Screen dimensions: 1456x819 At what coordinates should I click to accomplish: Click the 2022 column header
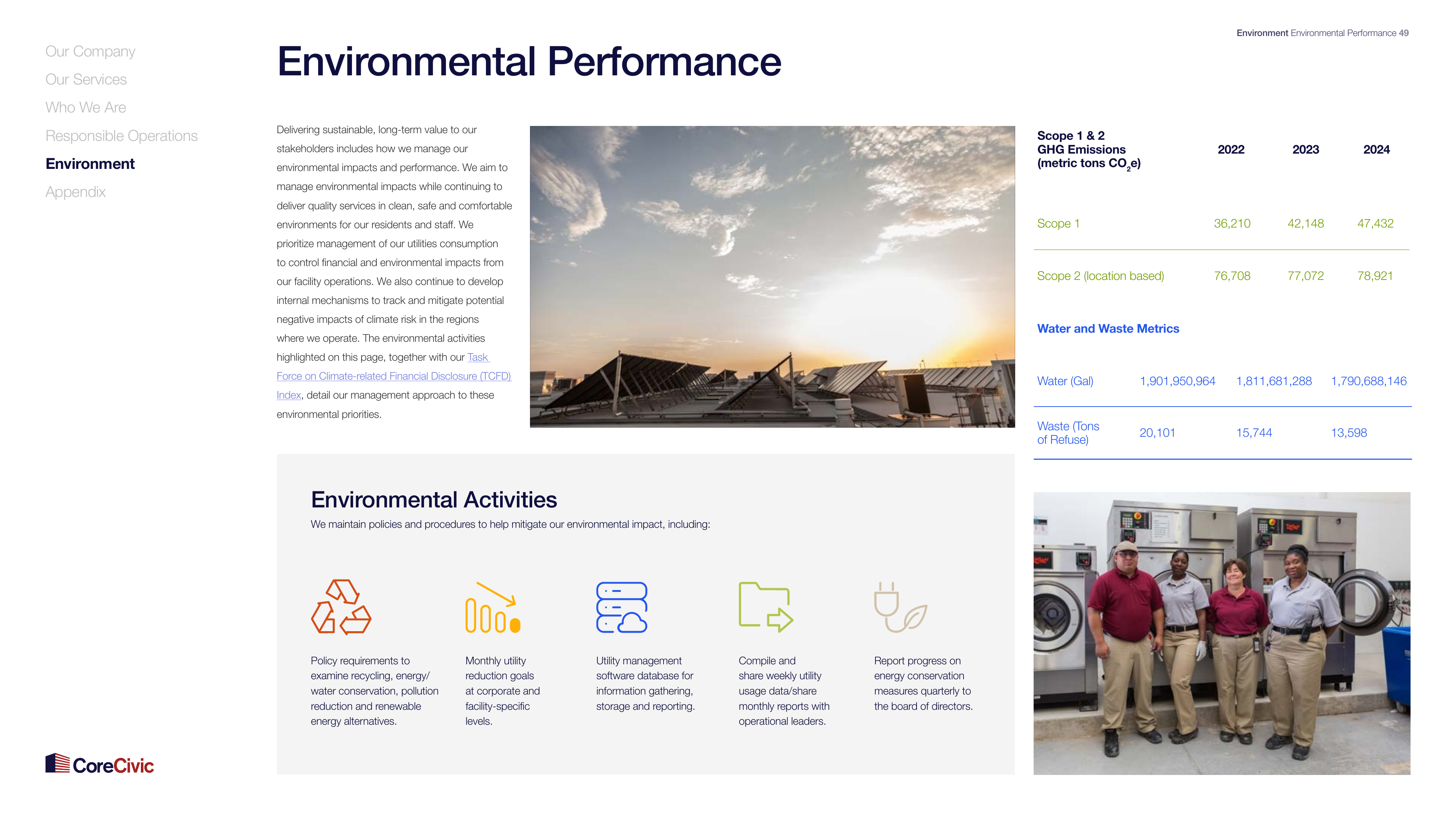[1231, 149]
